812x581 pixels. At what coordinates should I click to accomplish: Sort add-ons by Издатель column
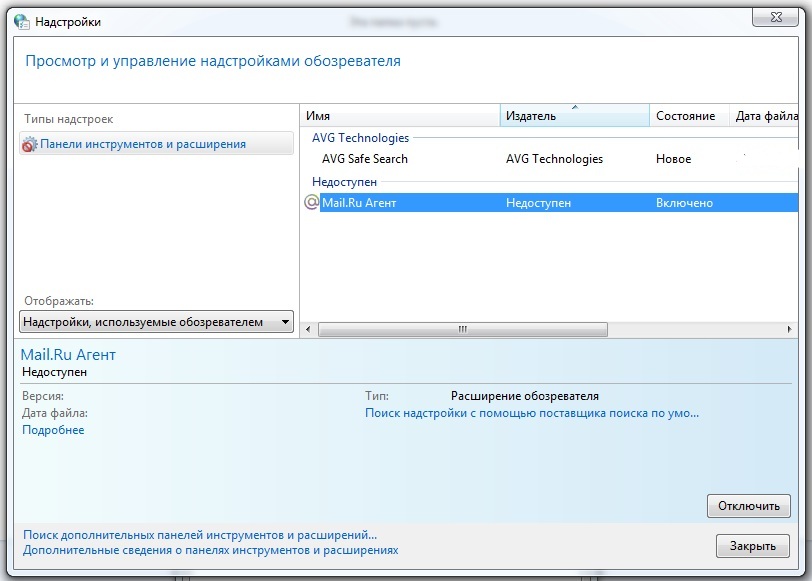(x=575, y=115)
